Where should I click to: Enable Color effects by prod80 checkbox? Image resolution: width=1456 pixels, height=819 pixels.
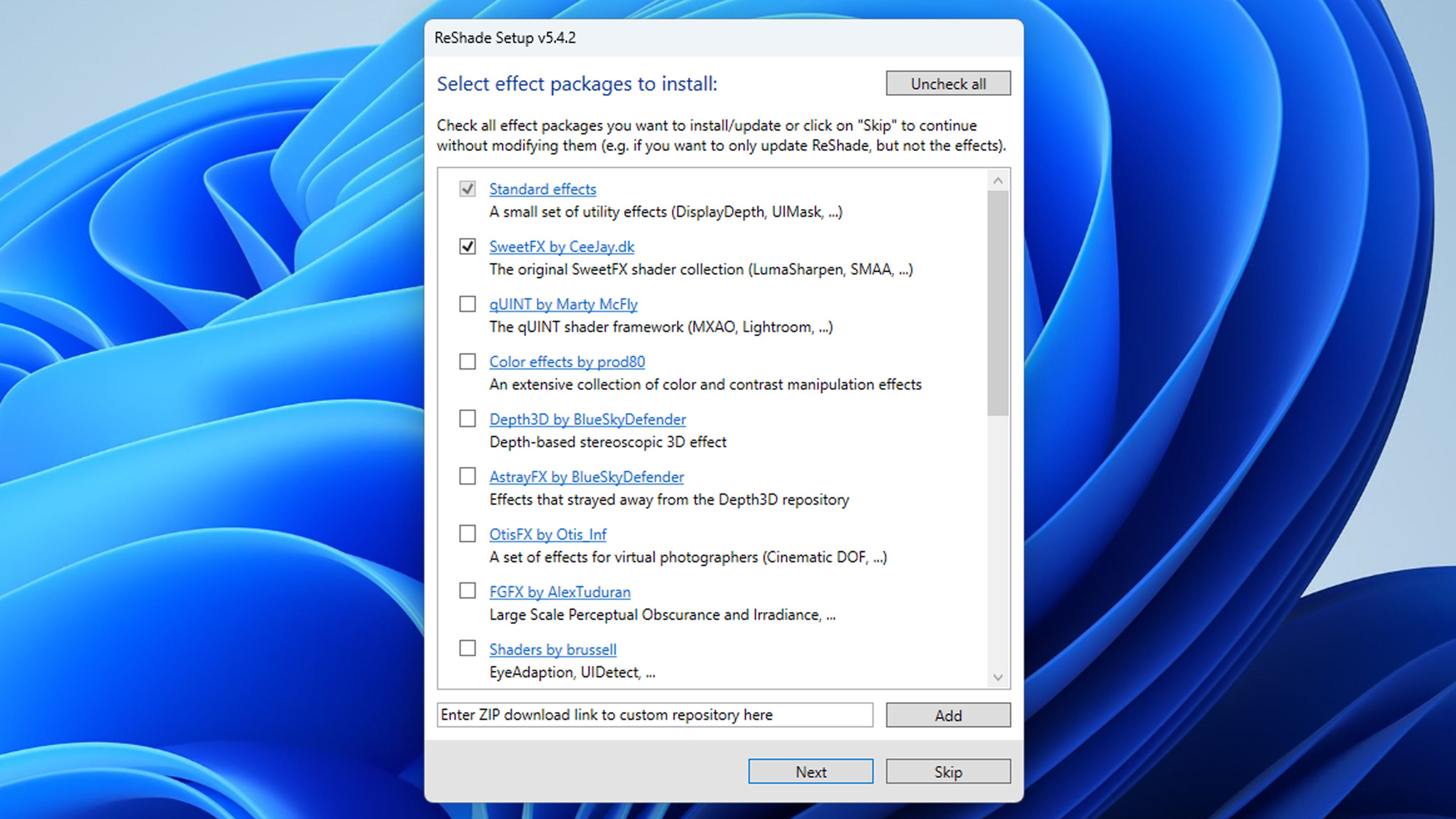click(x=468, y=362)
